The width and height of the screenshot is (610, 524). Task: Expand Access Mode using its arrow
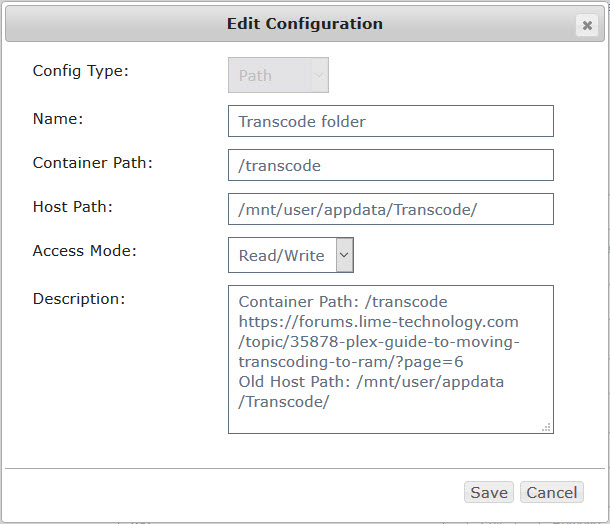pyautogui.click(x=344, y=255)
